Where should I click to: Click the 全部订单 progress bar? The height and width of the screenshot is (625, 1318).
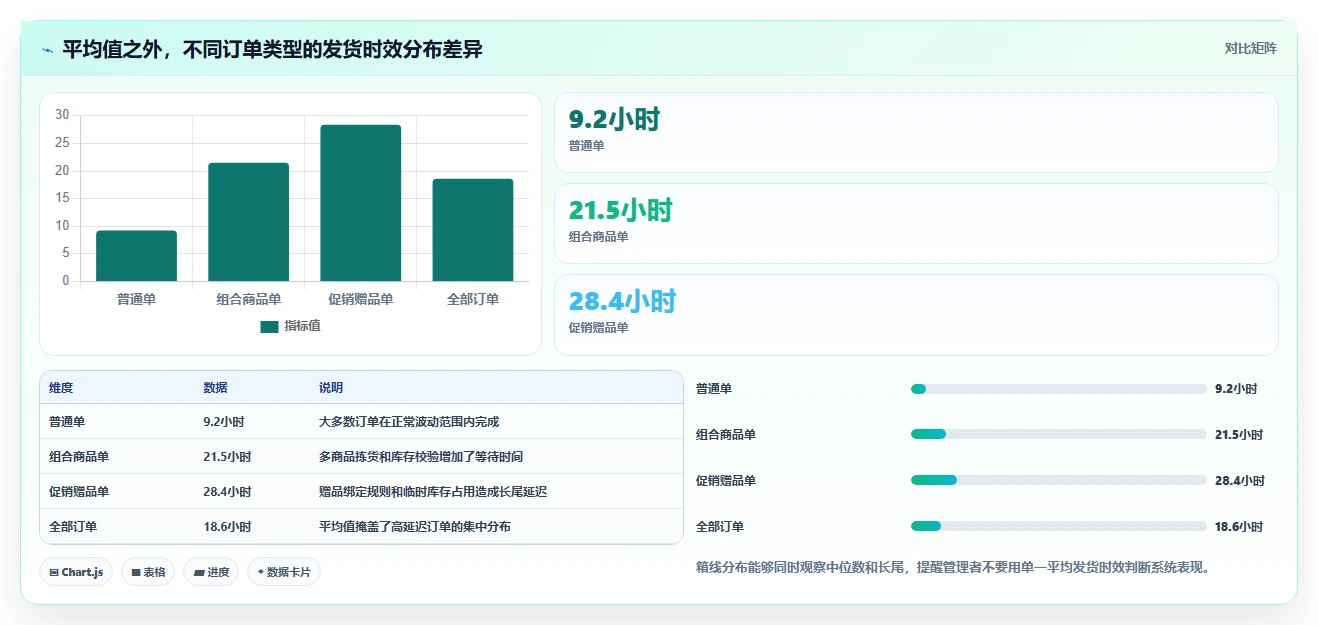[1058, 527]
